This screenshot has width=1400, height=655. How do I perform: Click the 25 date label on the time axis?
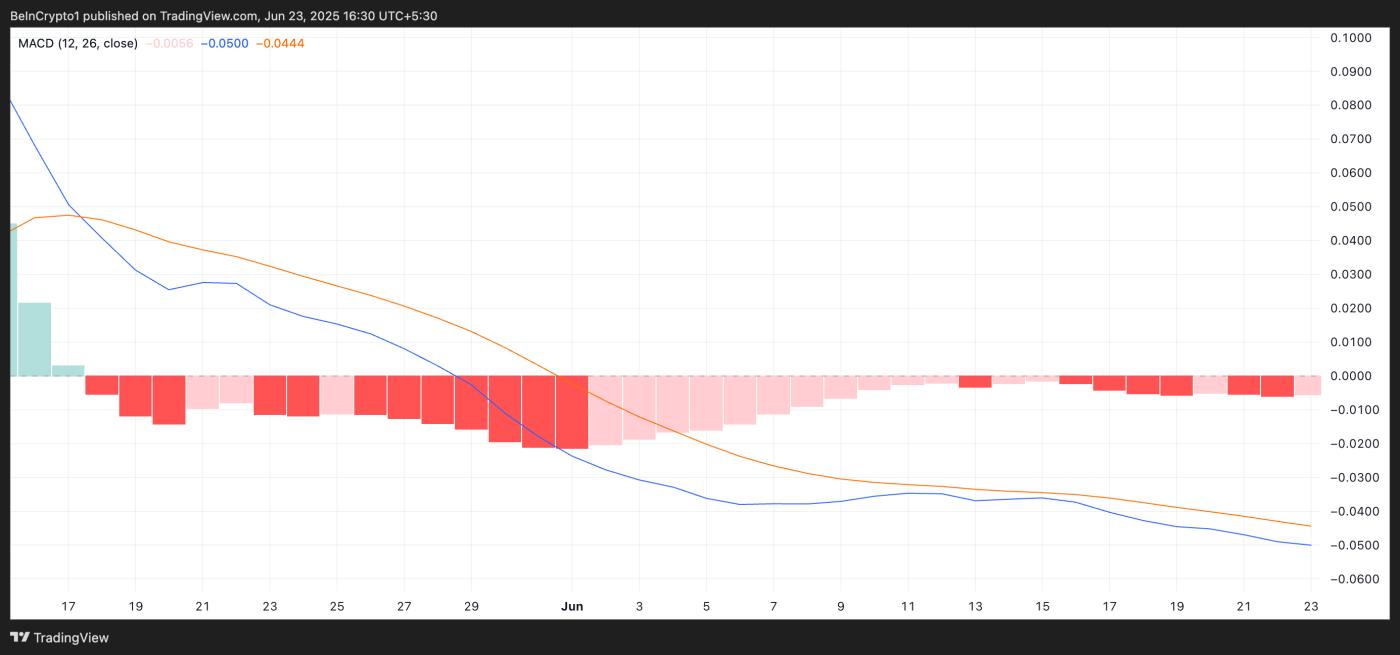click(337, 606)
